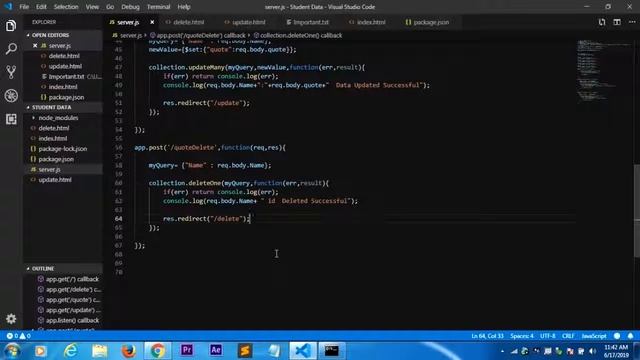Open the Terminal menu
The width and height of the screenshot is (640, 360).
pos(158,7)
